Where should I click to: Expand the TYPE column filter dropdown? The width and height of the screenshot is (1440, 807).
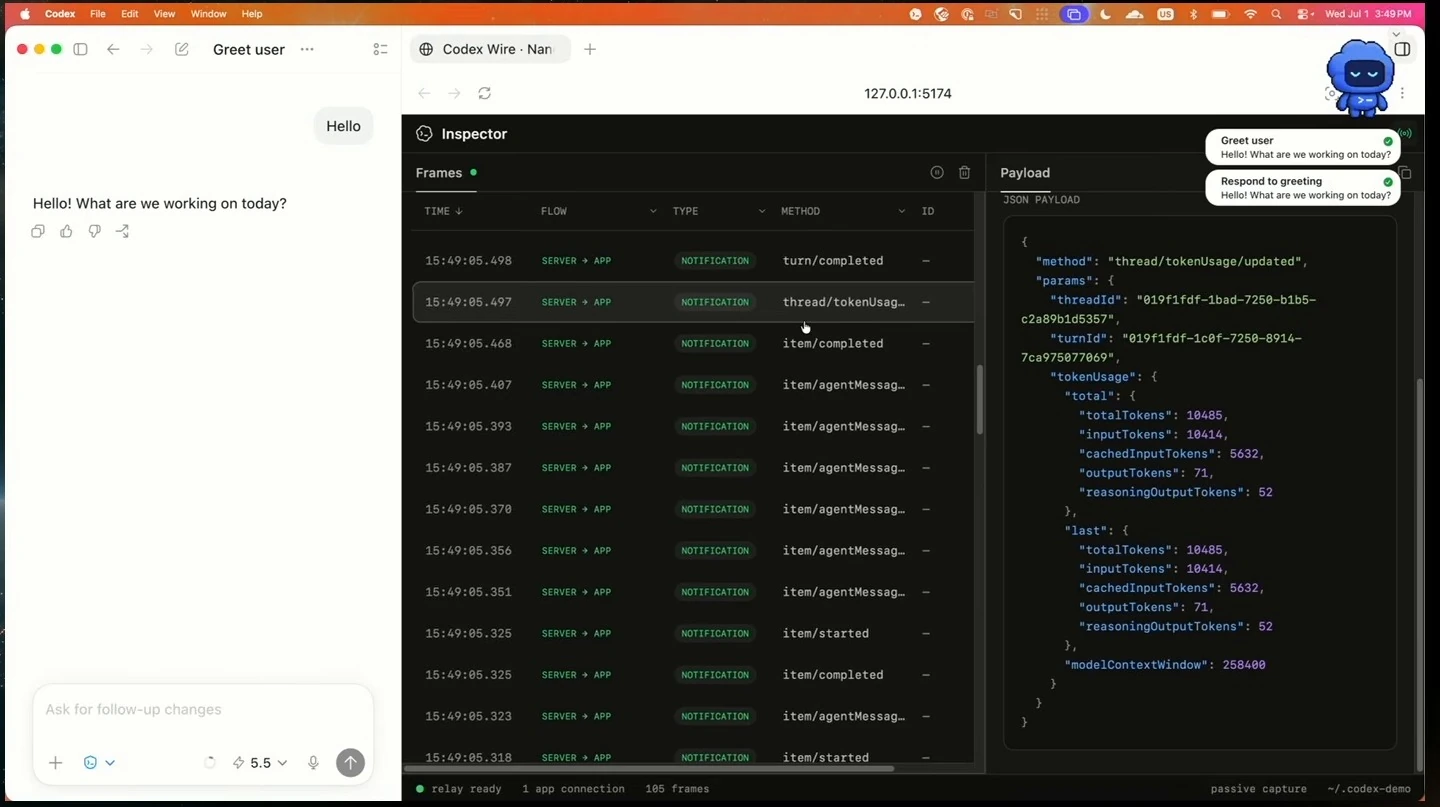[761, 211]
